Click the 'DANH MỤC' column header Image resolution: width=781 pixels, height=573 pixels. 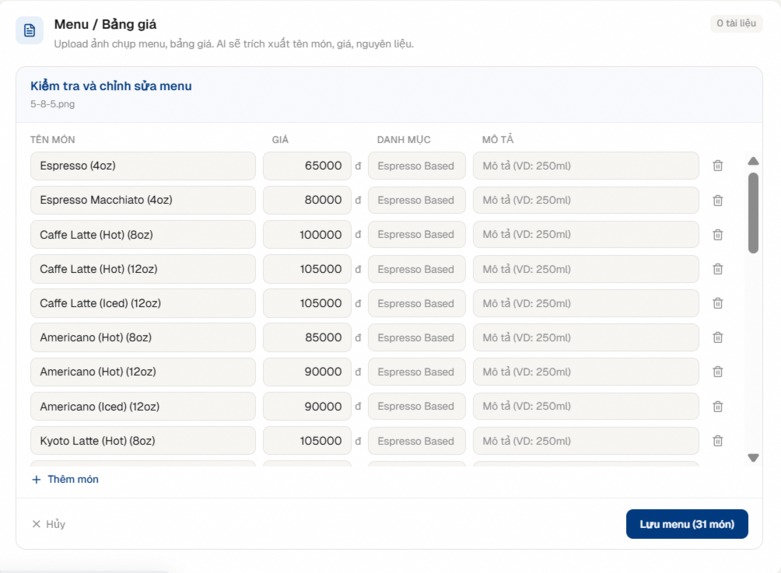tap(403, 140)
